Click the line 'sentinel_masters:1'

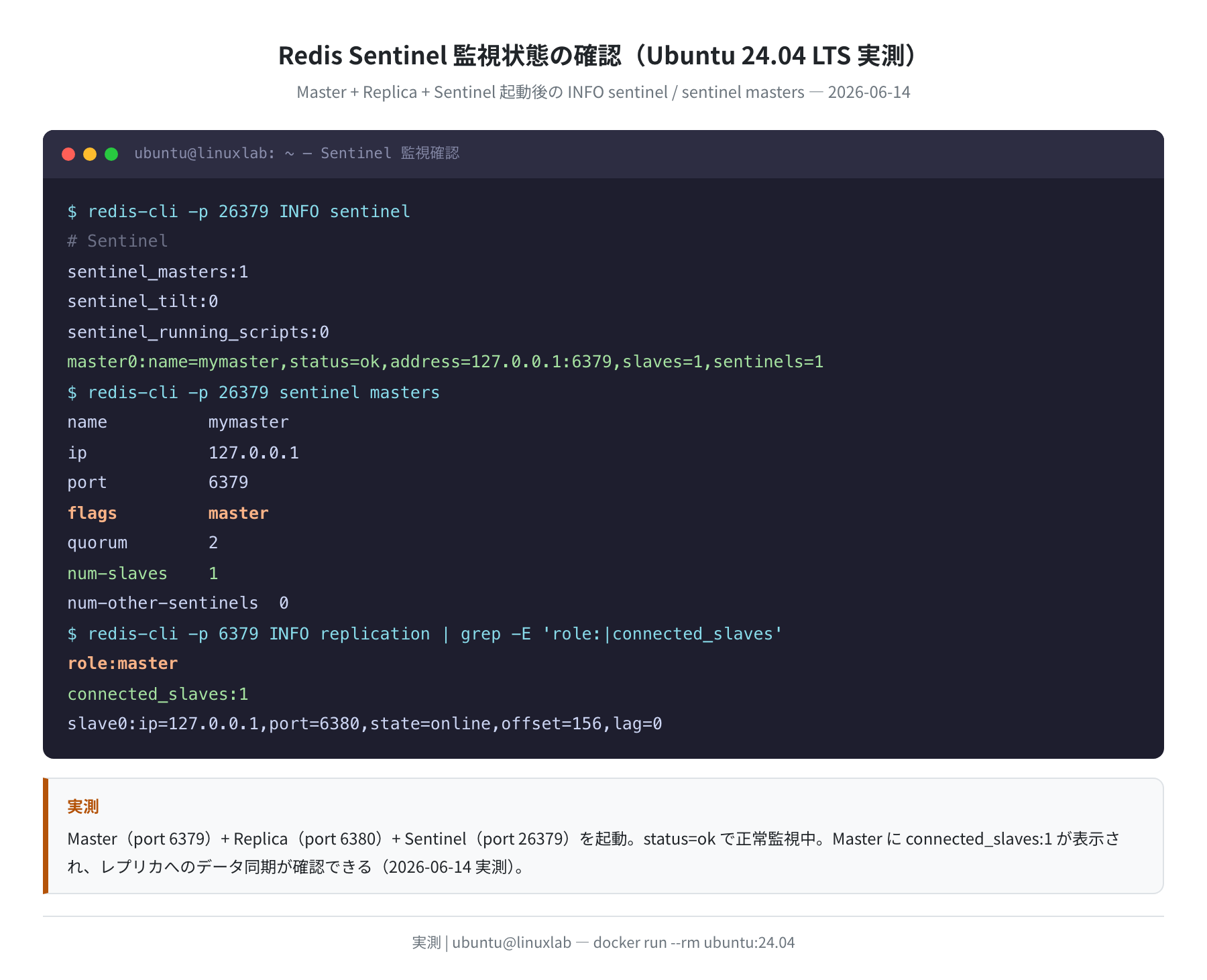coord(158,272)
